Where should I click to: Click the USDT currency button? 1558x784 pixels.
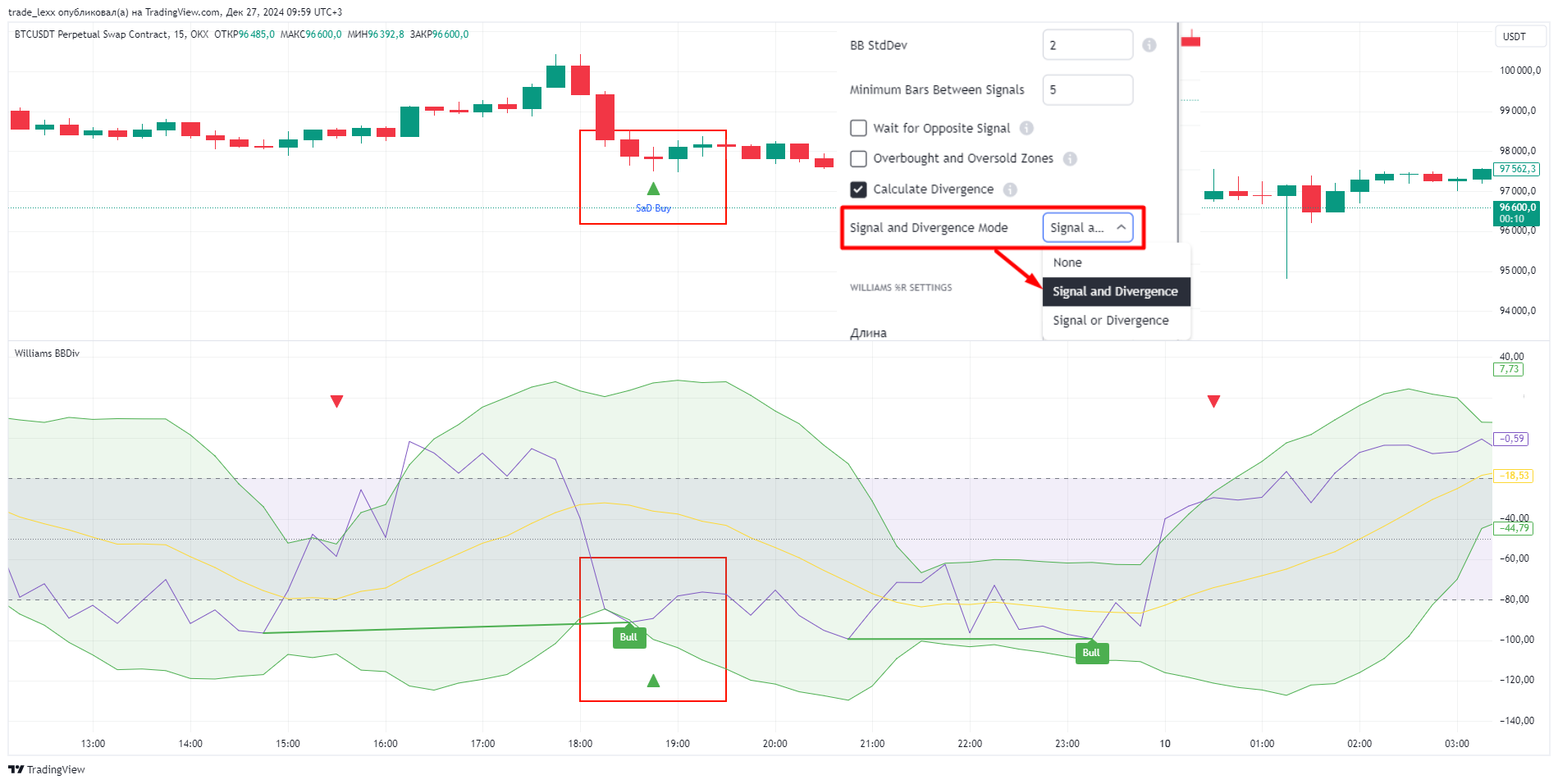click(x=1520, y=37)
